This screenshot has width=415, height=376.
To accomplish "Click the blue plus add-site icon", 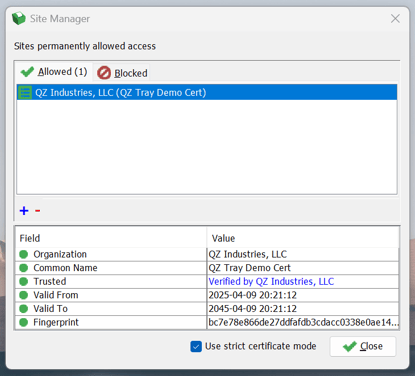I will click(24, 211).
